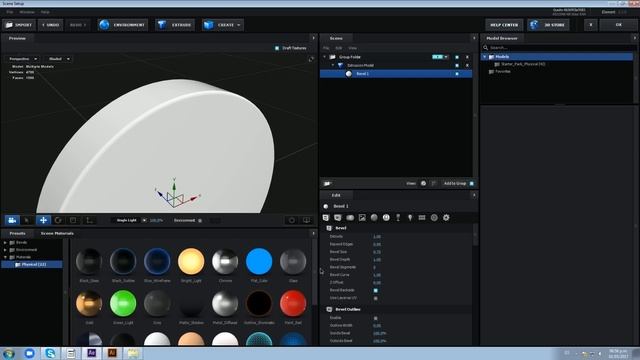This screenshot has width=640, height=360.
Task: Collapse the Extrusion Model tree arrow
Action: click(x=333, y=65)
